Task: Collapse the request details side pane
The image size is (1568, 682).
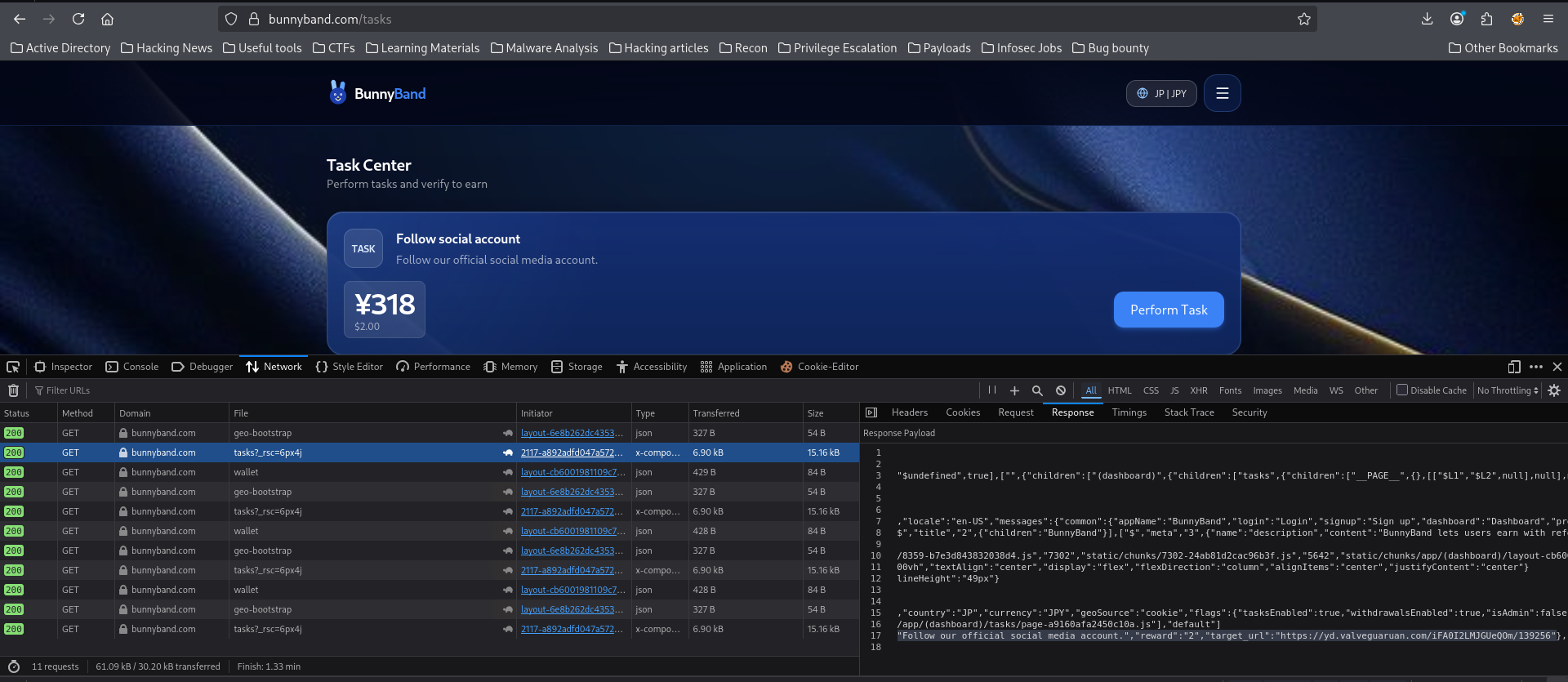Action: (871, 412)
